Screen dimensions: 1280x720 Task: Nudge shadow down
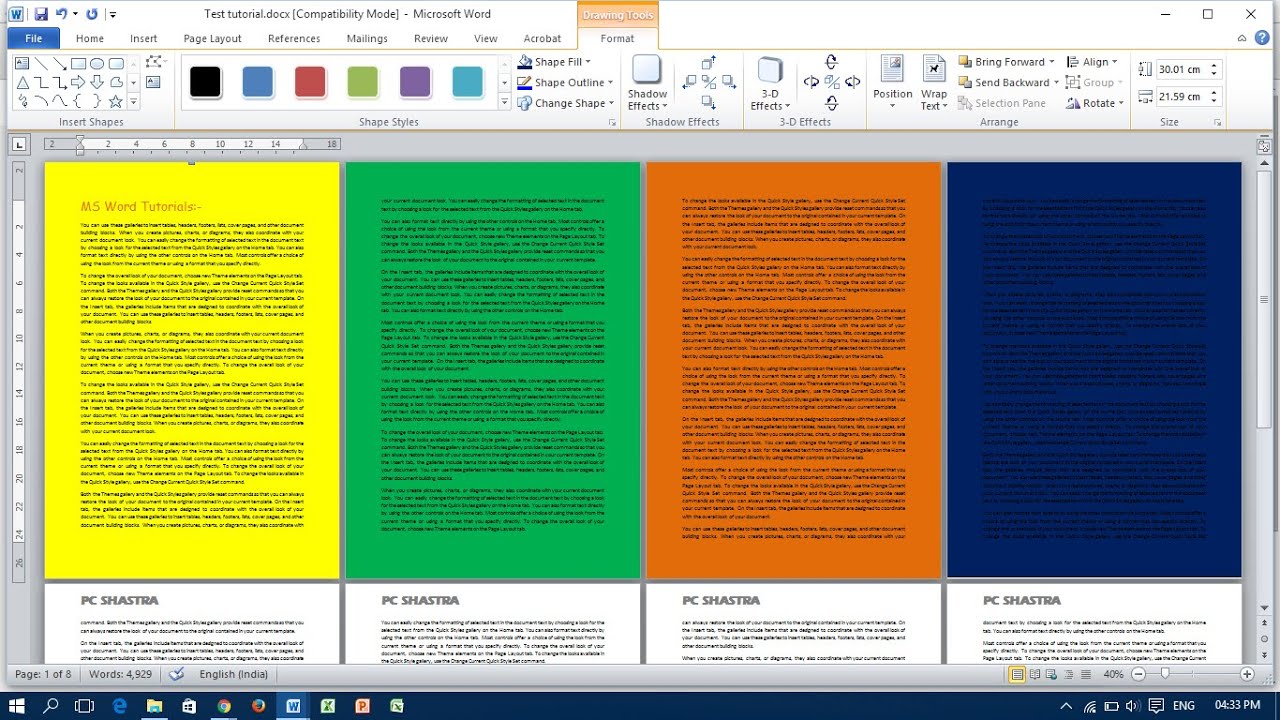pos(709,103)
